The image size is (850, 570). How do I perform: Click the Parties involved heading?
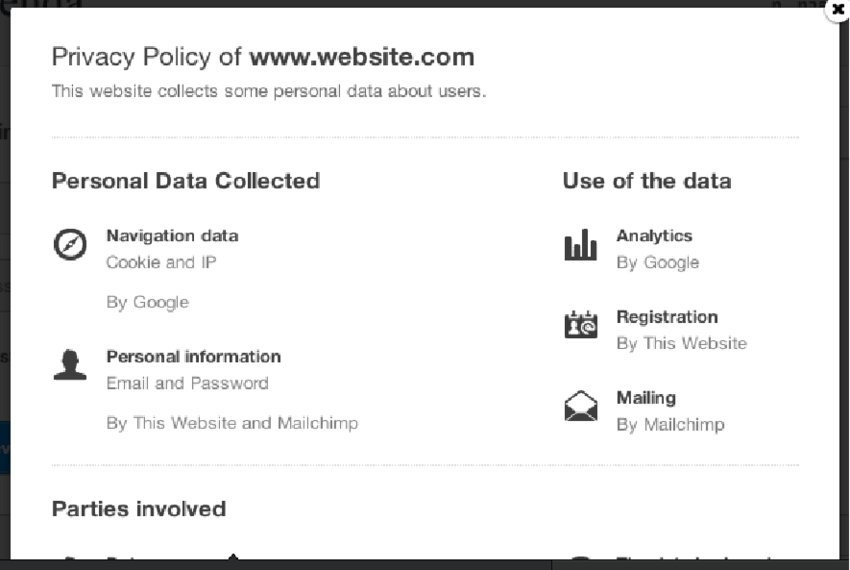click(x=138, y=509)
